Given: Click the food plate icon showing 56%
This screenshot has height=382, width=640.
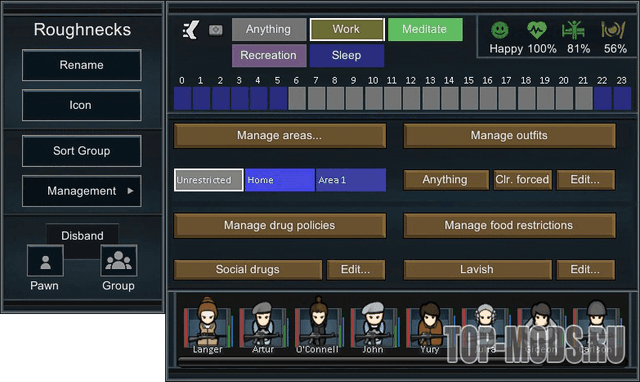Looking at the screenshot, I should click(x=613, y=30).
